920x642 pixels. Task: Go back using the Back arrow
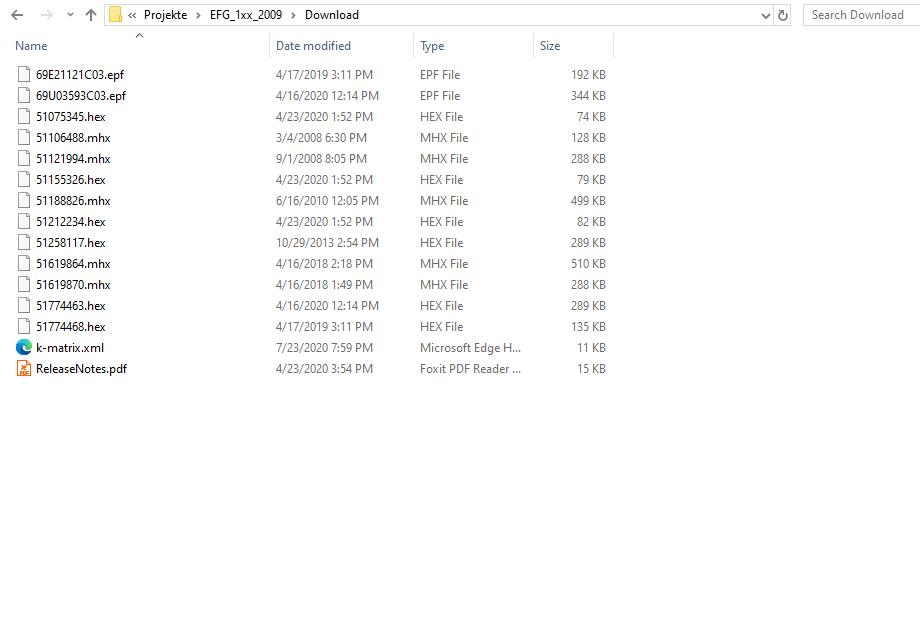(x=17, y=15)
